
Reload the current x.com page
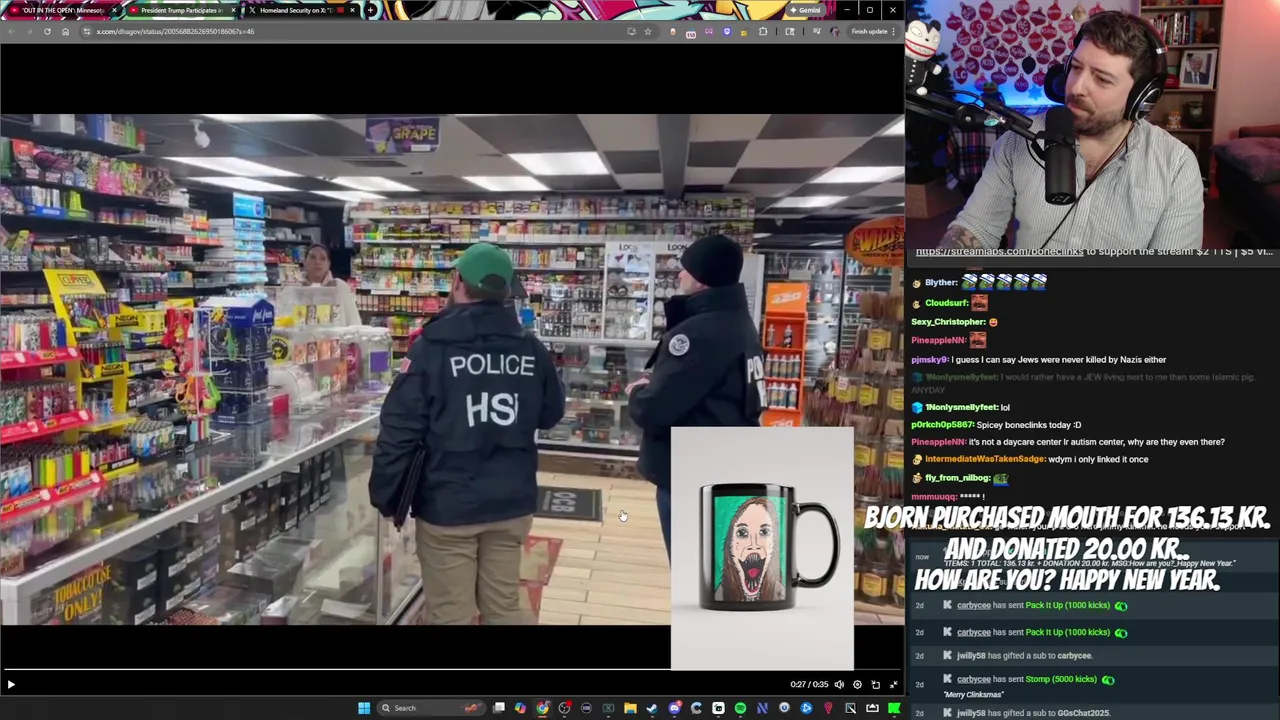[47, 31]
